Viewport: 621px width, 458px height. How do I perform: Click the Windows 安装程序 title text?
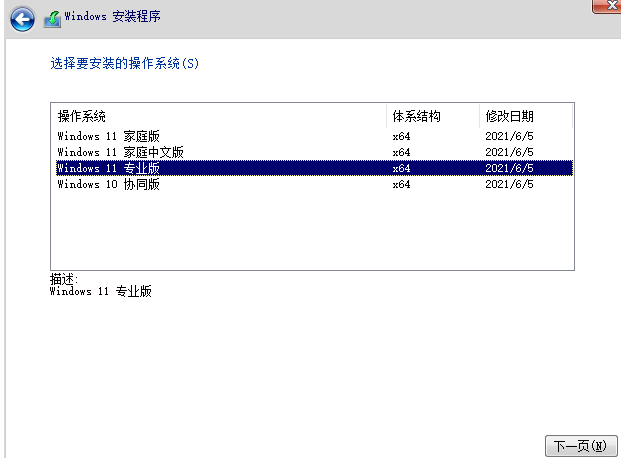[112, 16]
